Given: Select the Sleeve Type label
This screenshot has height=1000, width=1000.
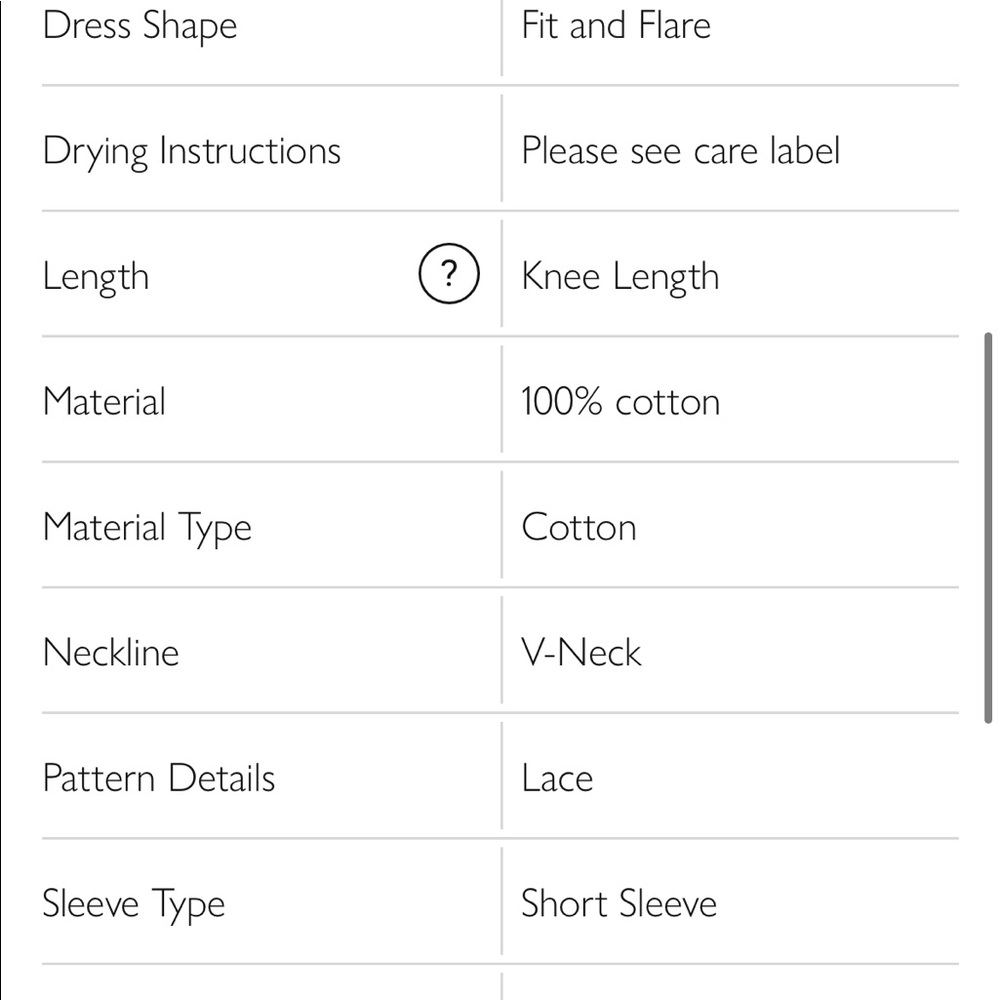Looking at the screenshot, I should click(x=134, y=905).
